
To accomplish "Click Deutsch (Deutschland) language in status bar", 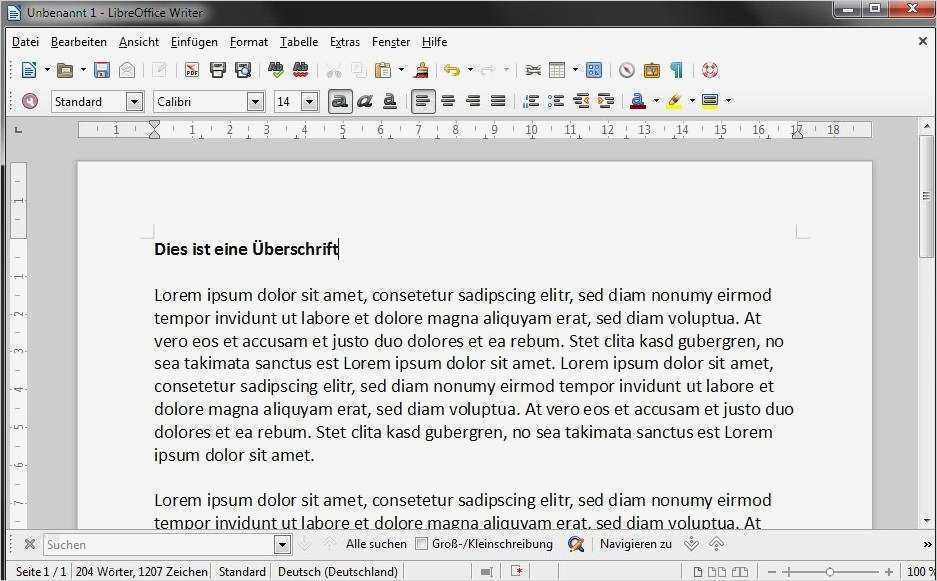I will (x=338, y=571).
